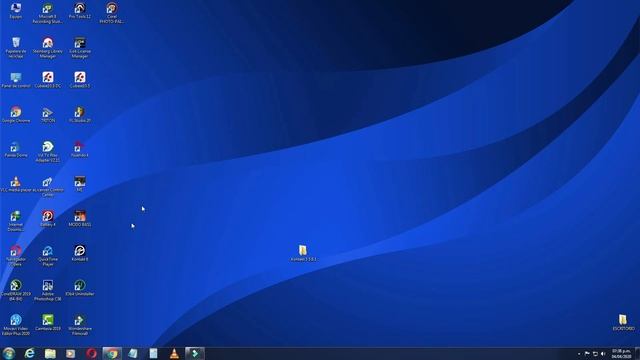Launch the Kontakt 6 desktop shortcut
The width and height of the screenshot is (640, 360).
tap(80, 253)
